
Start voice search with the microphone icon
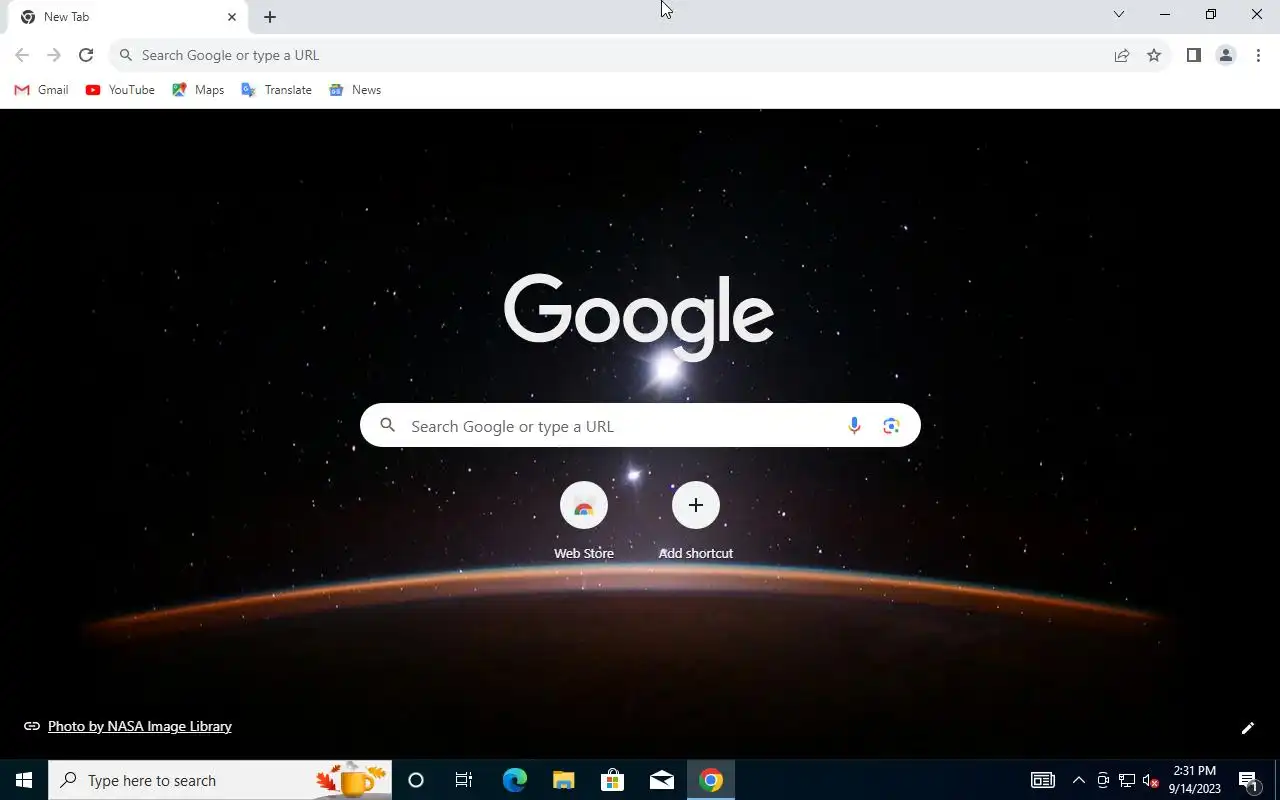click(854, 426)
